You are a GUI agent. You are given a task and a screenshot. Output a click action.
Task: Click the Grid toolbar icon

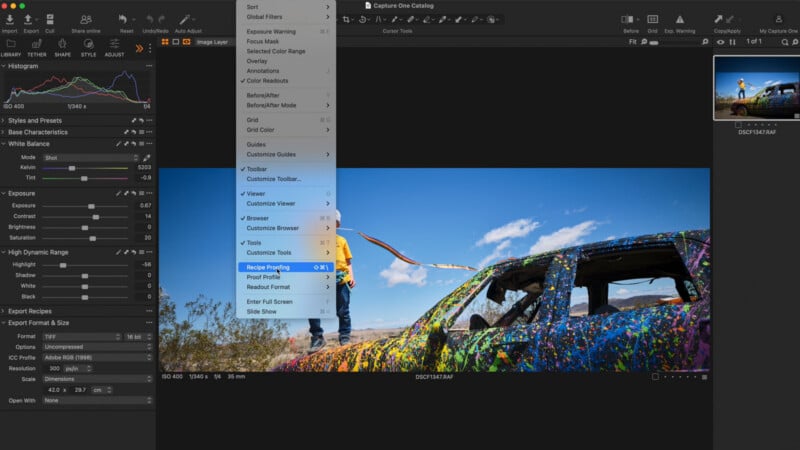(652, 19)
